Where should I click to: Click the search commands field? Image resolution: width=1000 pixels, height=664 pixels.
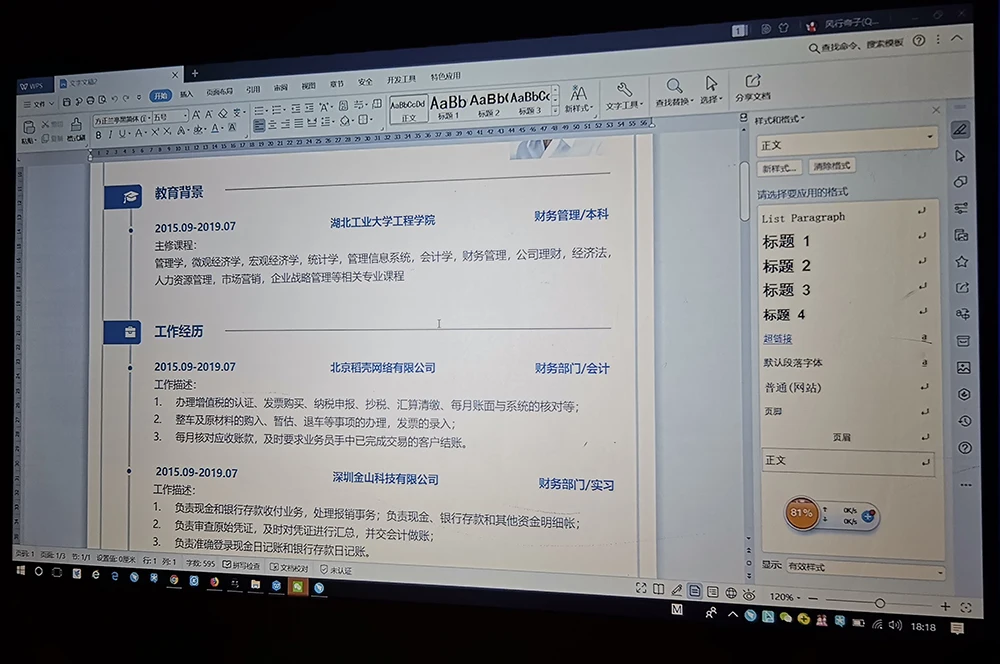pyautogui.click(x=857, y=45)
